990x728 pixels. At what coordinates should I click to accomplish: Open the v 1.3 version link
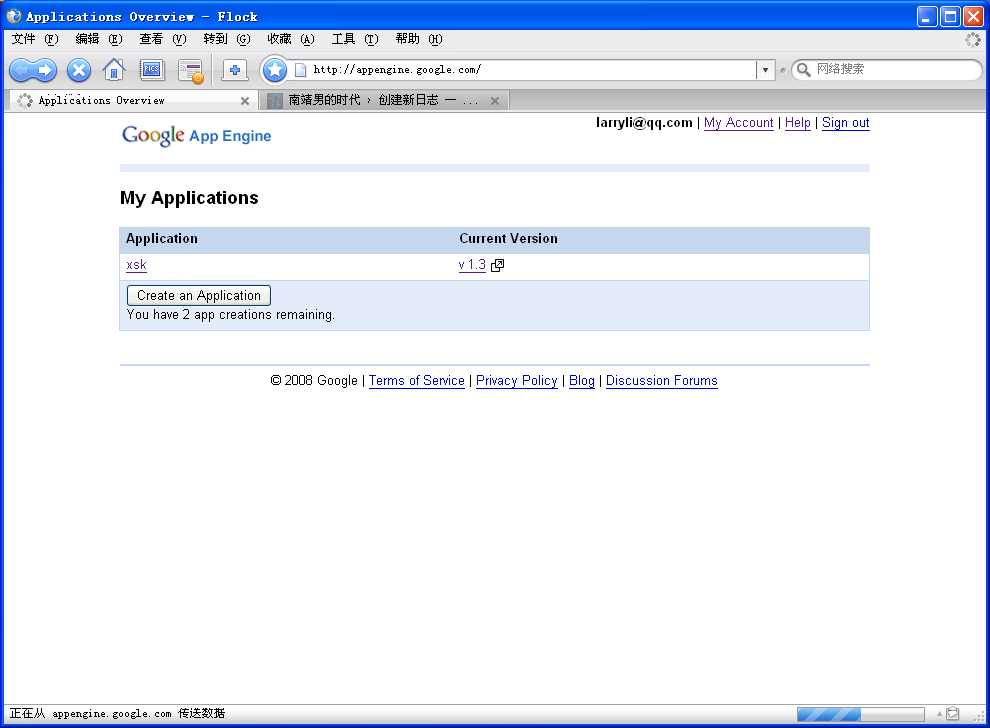click(472, 265)
